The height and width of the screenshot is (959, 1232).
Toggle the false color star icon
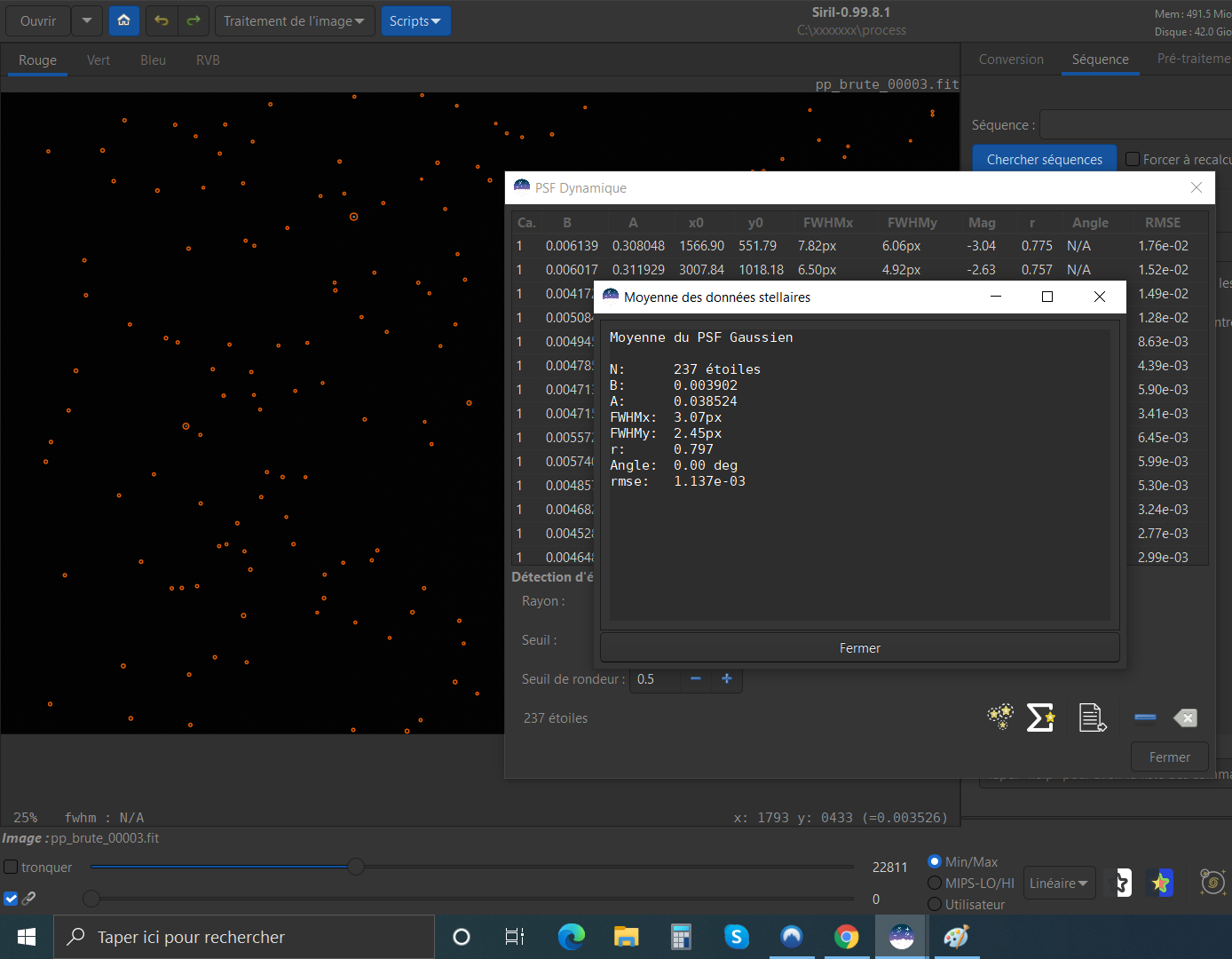(x=1160, y=883)
